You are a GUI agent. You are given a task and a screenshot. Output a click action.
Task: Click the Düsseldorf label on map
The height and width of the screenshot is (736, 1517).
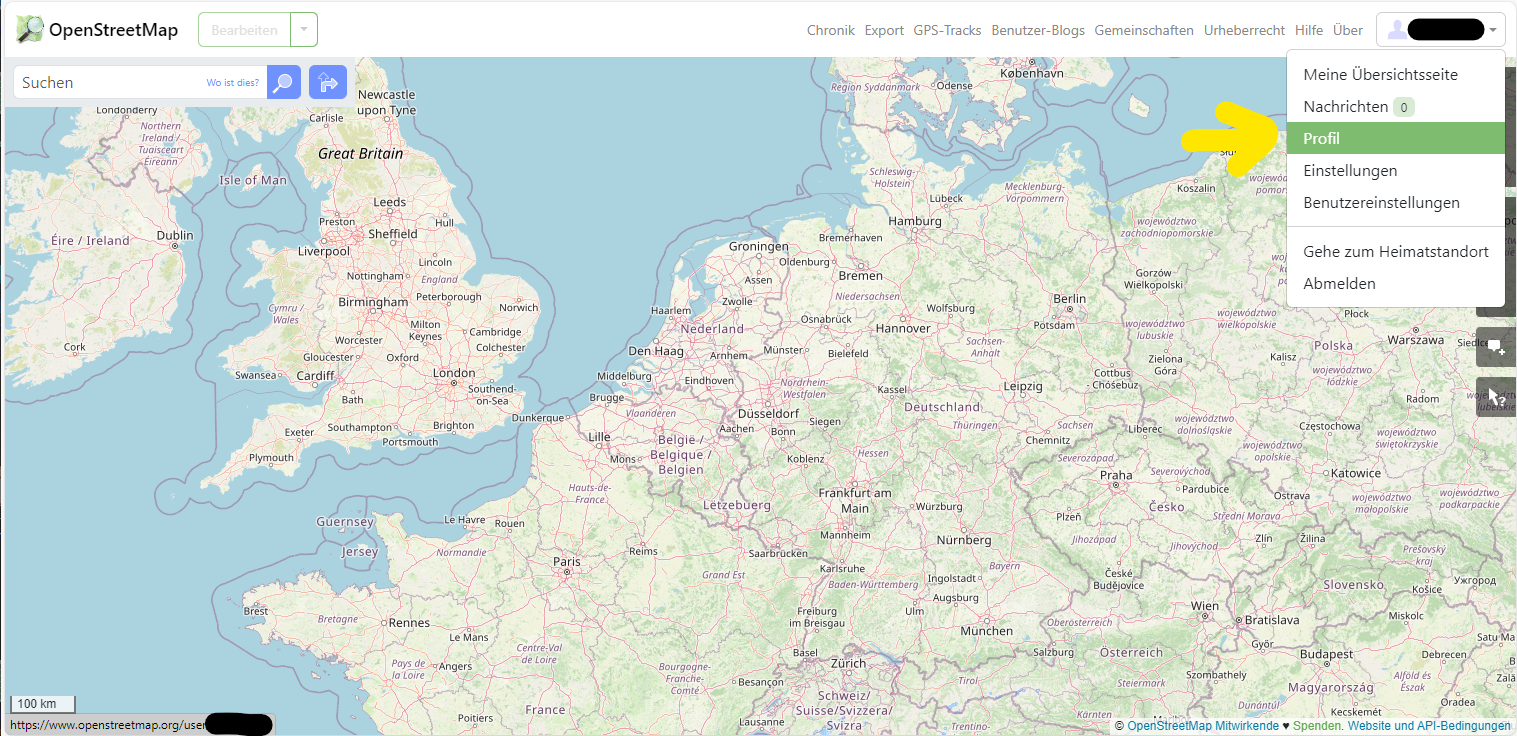[768, 413]
